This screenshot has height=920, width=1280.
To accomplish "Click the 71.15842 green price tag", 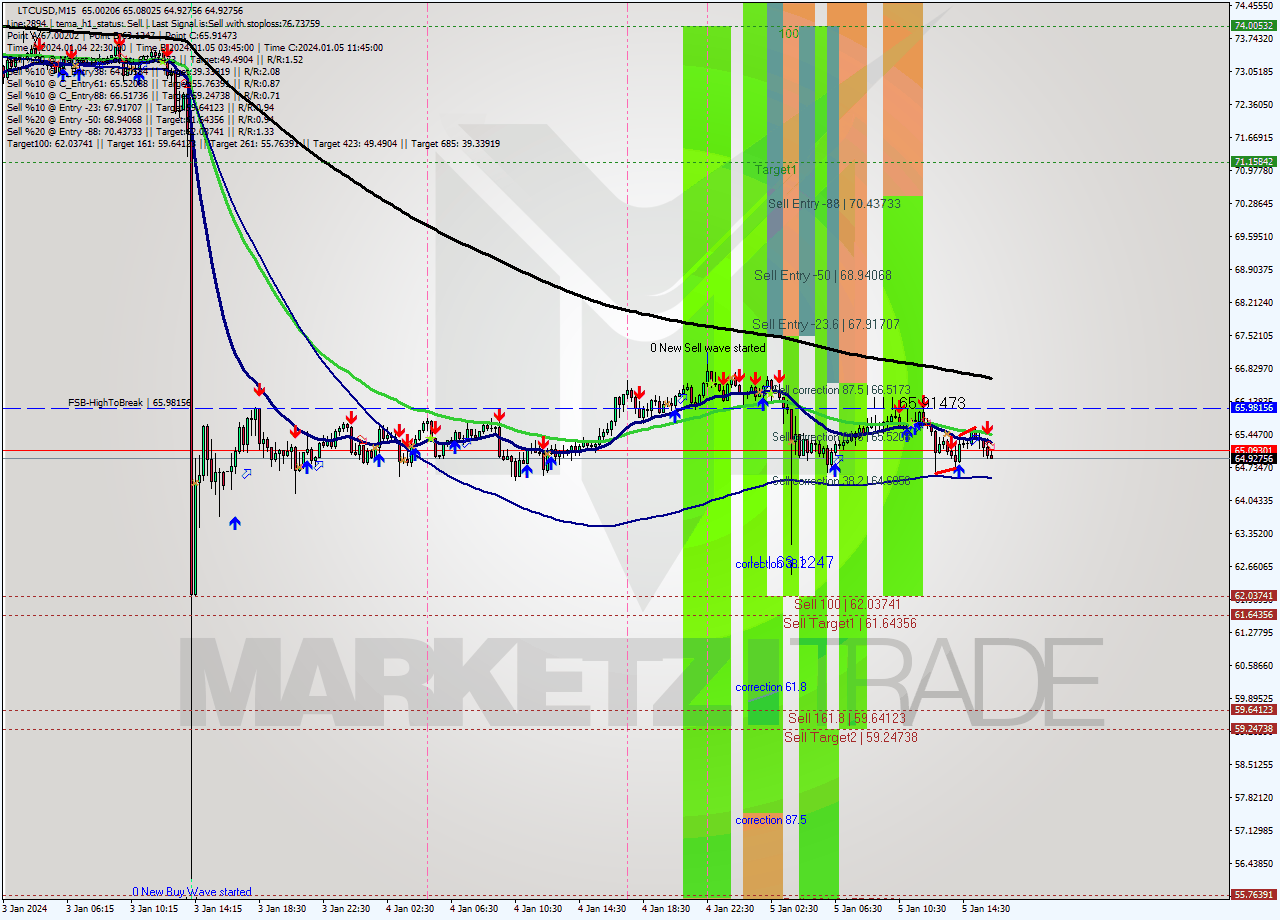I will pos(1254,161).
